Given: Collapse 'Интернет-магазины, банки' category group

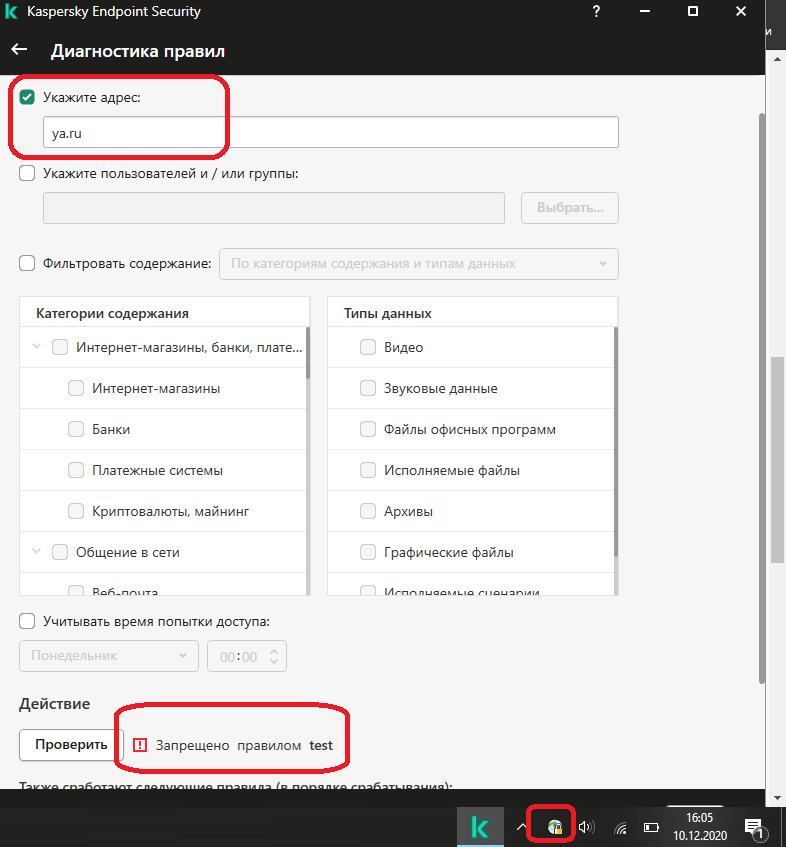Looking at the screenshot, I should coord(36,346).
